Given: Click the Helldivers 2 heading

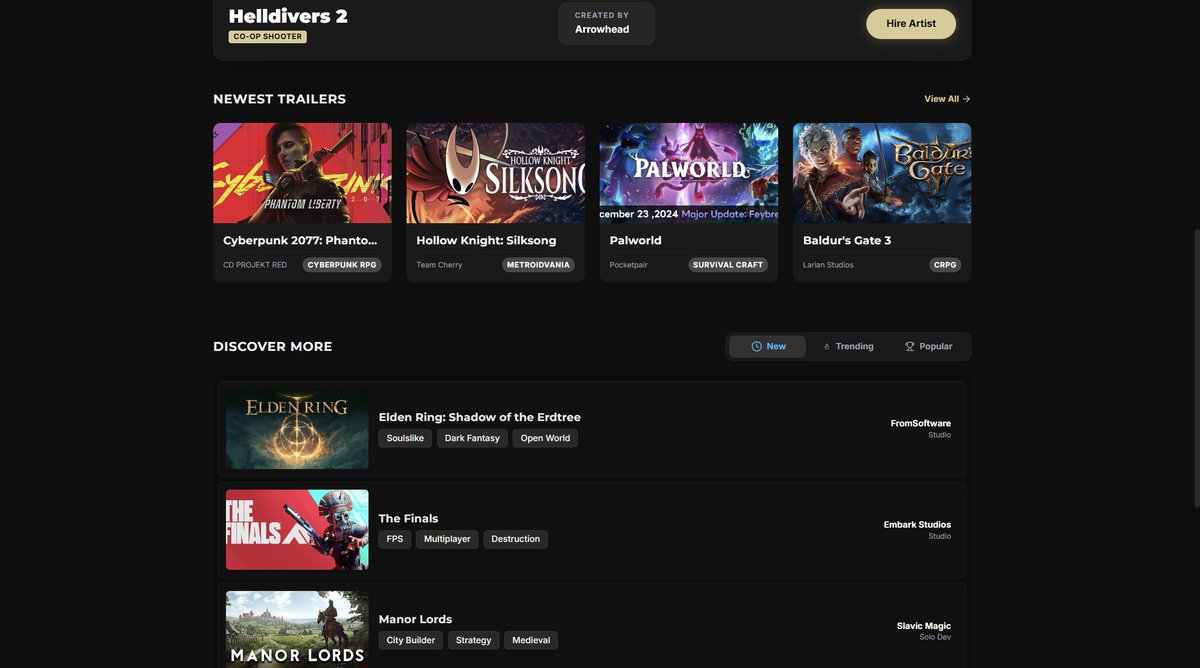Looking at the screenshot, I should point(288,16).
